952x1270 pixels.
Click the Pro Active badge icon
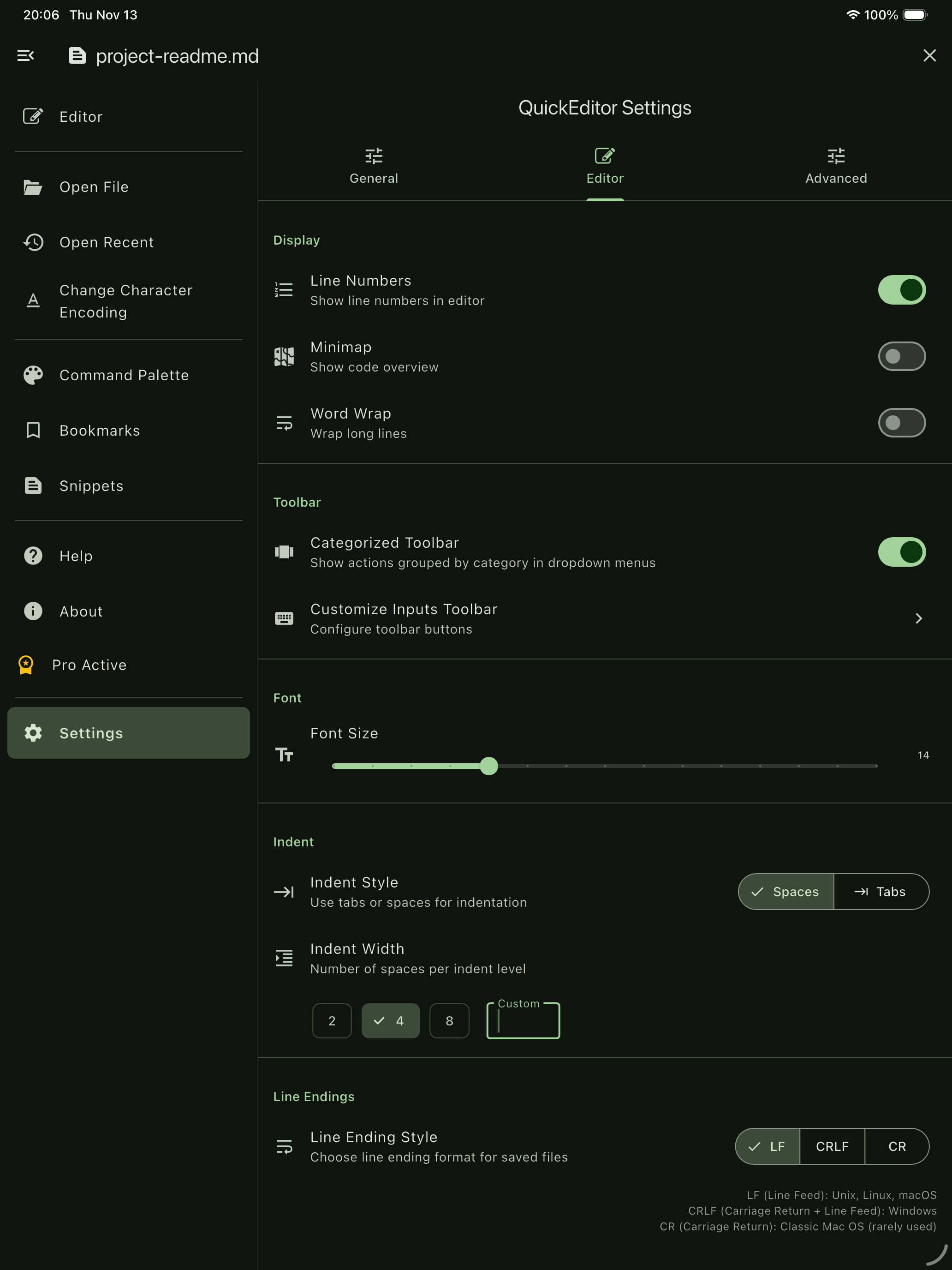[x=26, y=665]
